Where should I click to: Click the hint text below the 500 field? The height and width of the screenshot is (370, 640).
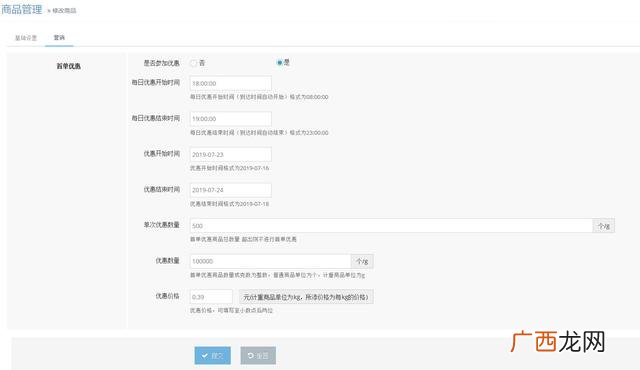pos(243,239)
